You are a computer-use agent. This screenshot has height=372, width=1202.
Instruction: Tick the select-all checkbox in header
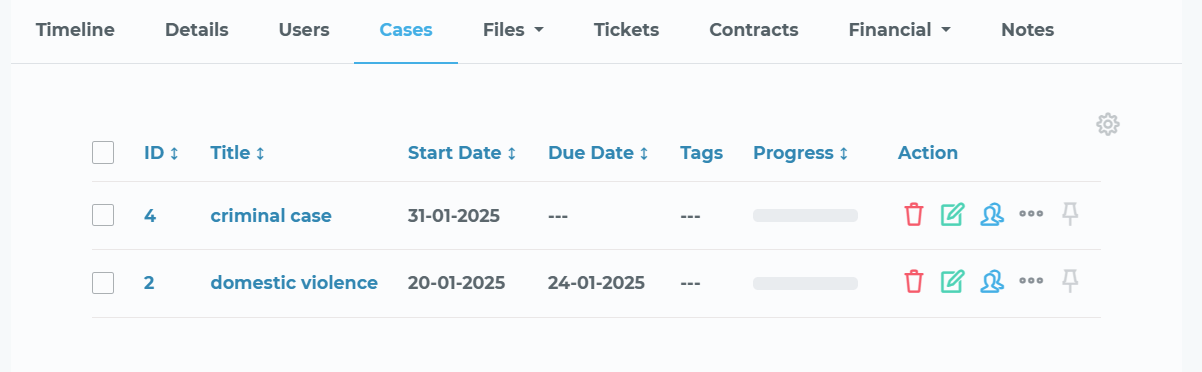(103, 153)
